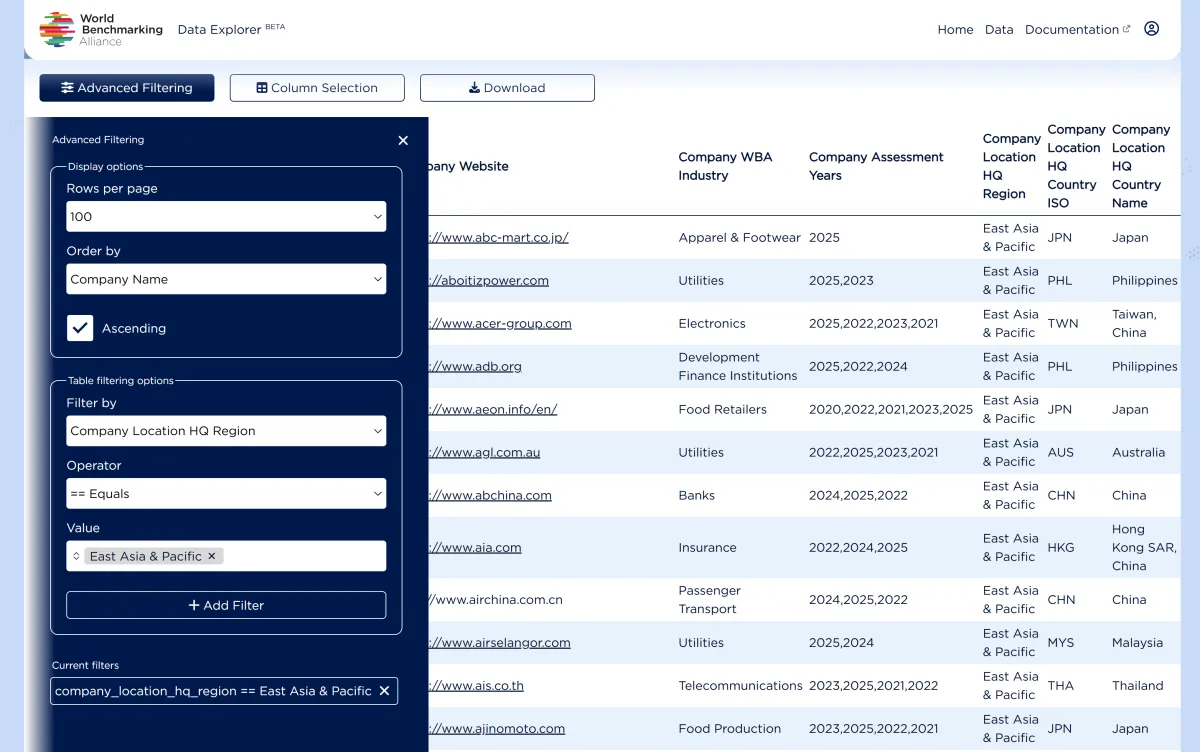Navigate to the Home menu item
The image size is (1200, 752).
(x=955, y=29)
